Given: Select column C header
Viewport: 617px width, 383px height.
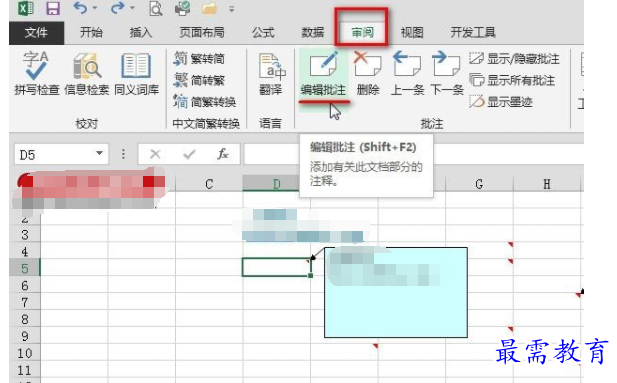Looking at the screenshot, I should [x=209, y=184].
